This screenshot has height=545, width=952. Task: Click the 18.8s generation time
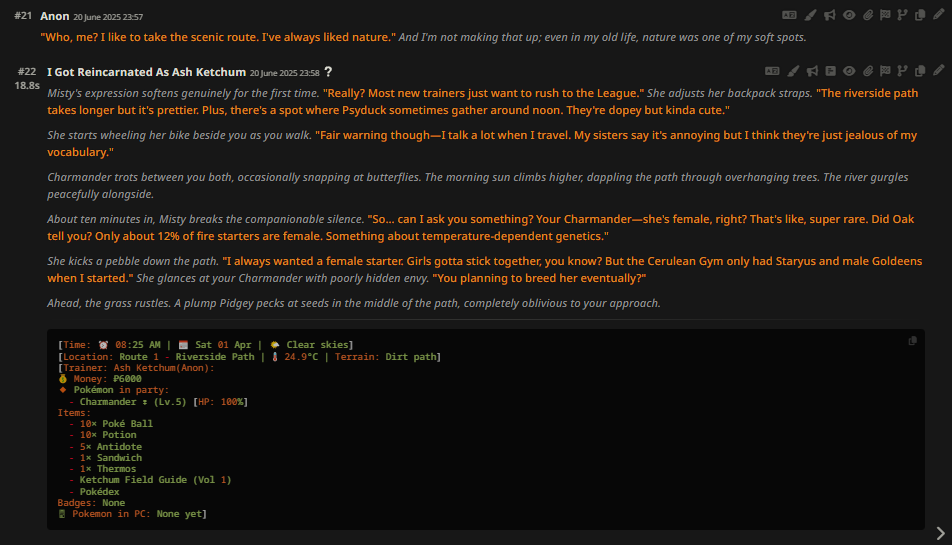[27, 86]
